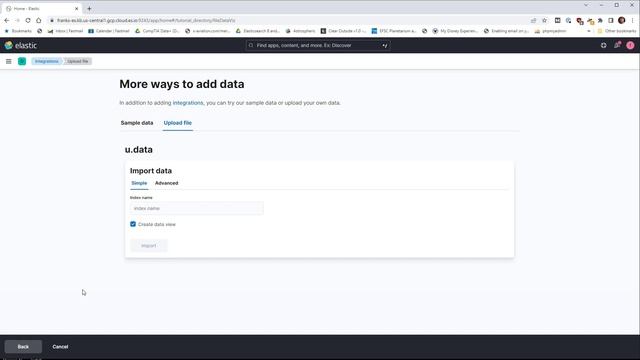Click the site lock icon in address bar
640x360 pixels.
[52, 20]
